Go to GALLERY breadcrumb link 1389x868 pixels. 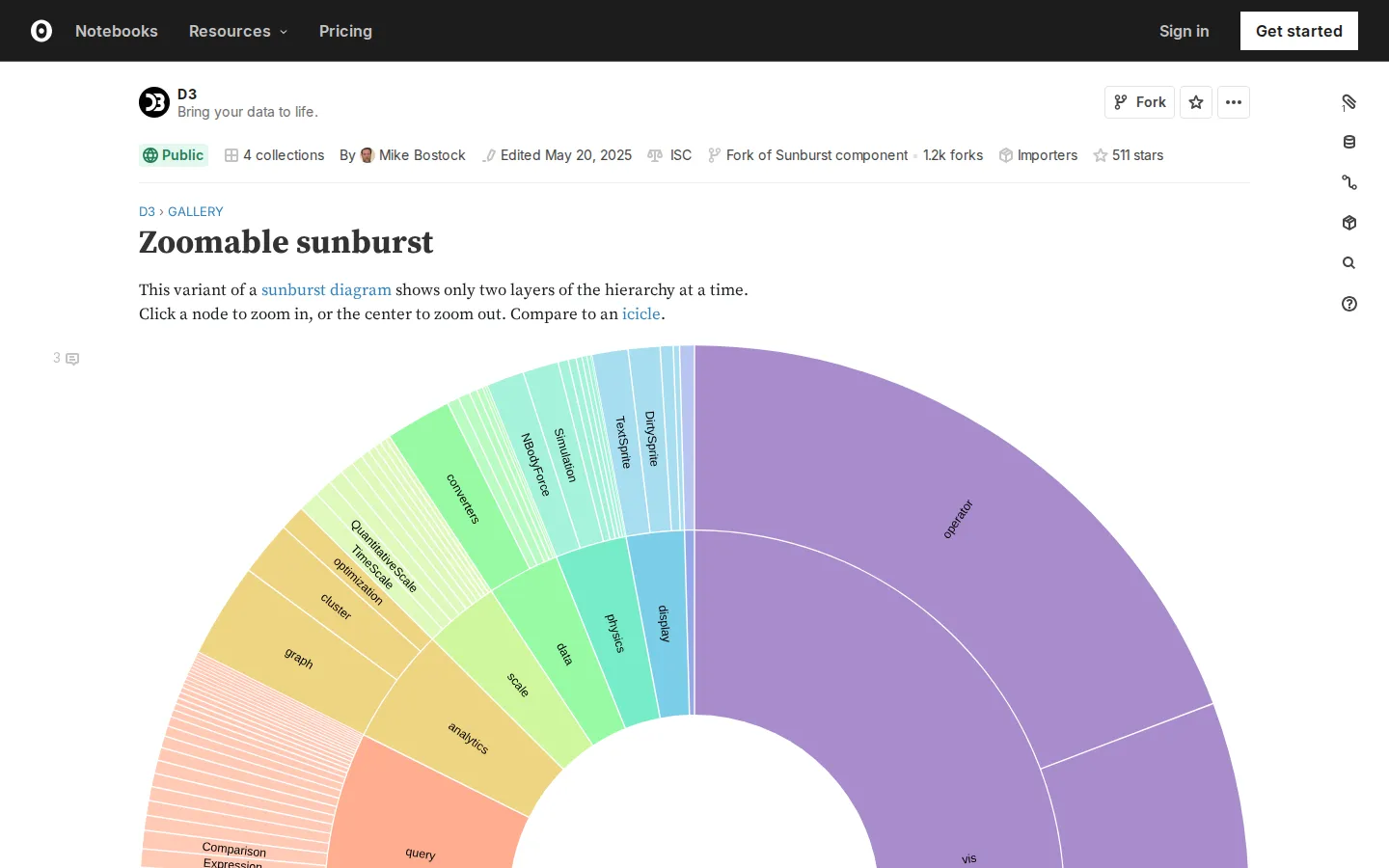[196, 211]
